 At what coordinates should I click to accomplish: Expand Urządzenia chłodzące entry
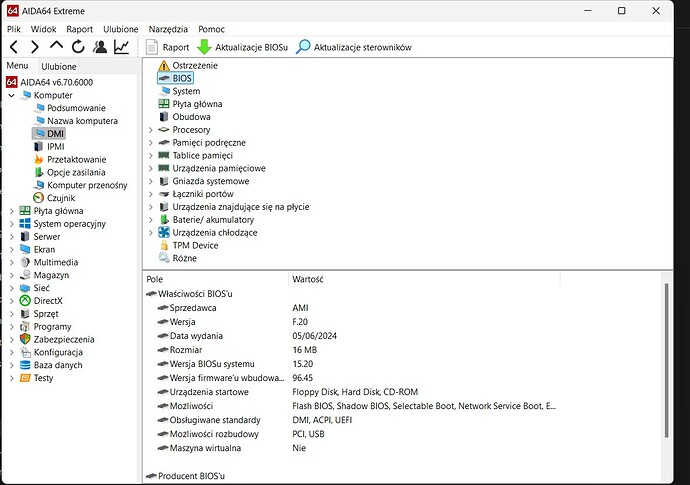[150, 232]
